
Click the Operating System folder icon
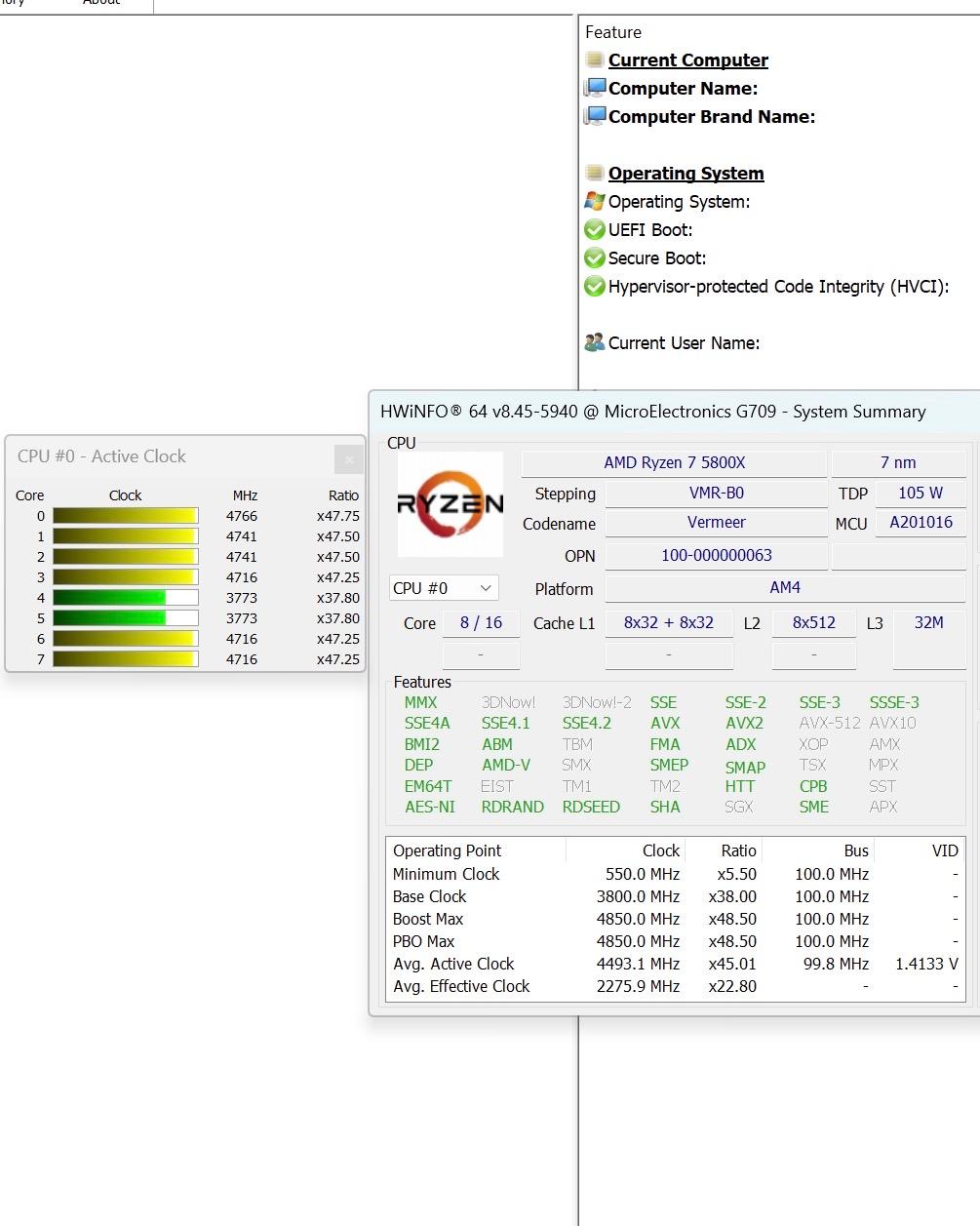point(594,173)
